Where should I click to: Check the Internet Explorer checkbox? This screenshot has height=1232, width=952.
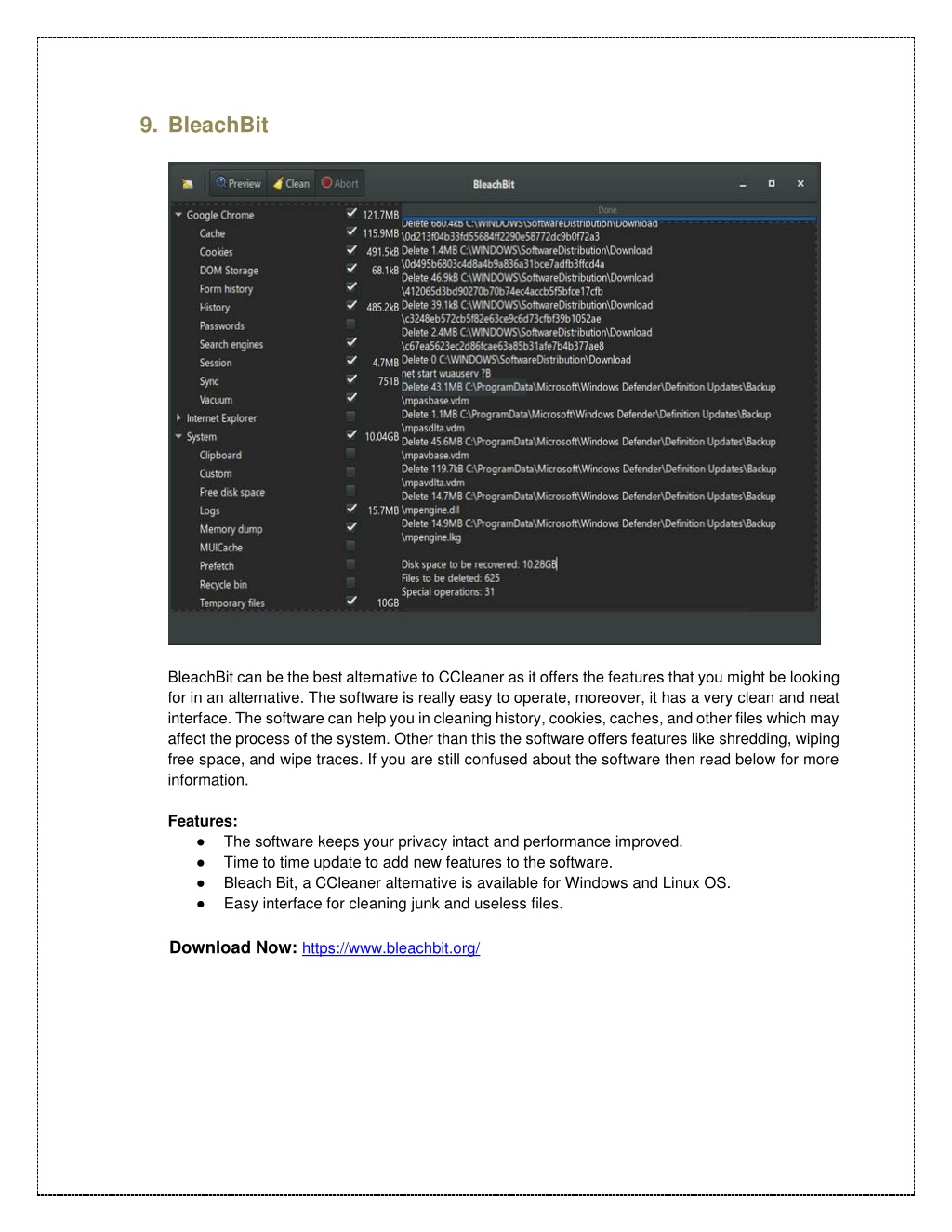pyautogui.click(x=351, y=417)
